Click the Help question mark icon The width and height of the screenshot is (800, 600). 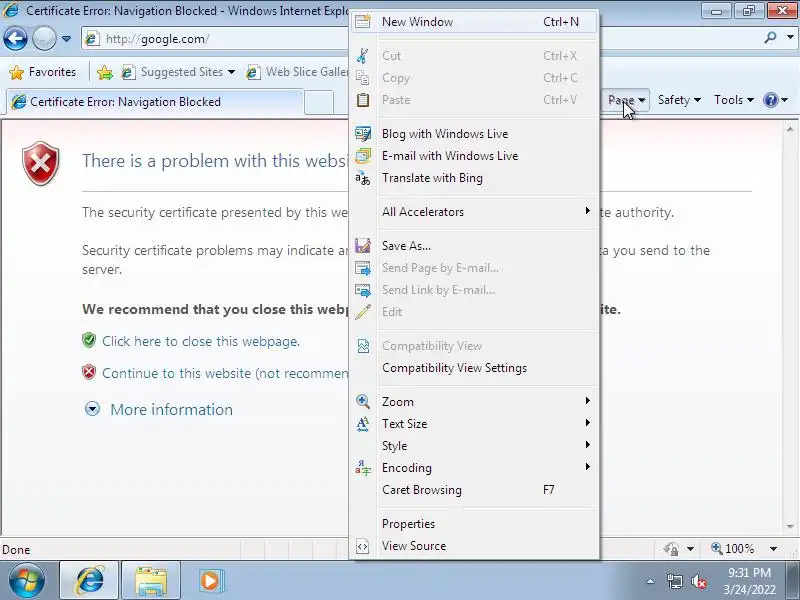(x=770, y=100)
